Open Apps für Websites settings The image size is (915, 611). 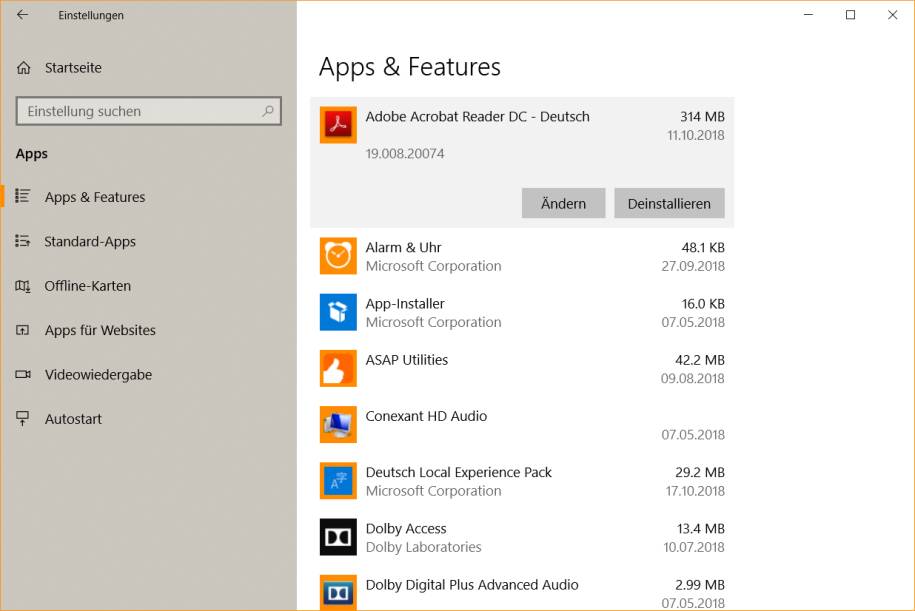[100, 330]
